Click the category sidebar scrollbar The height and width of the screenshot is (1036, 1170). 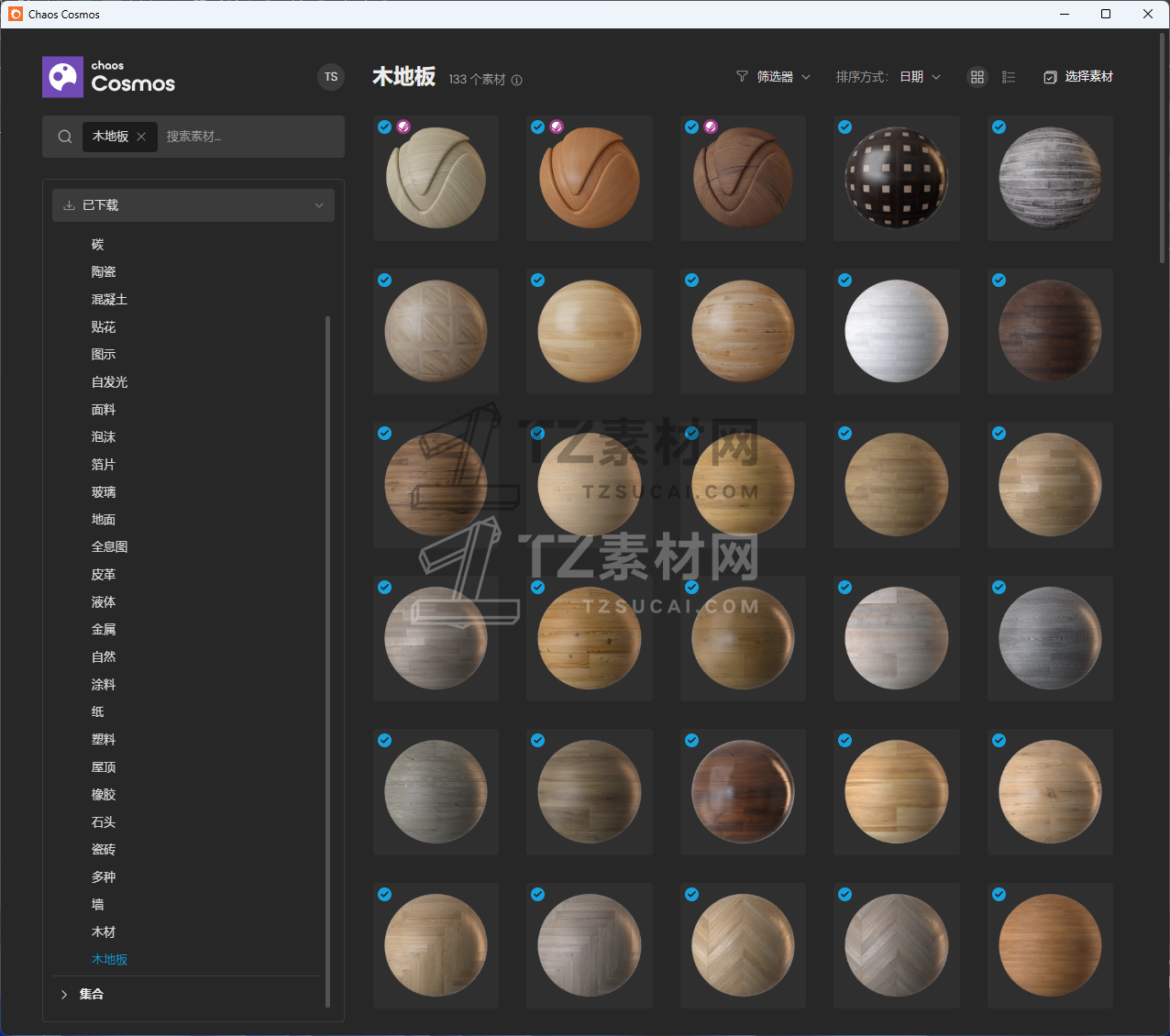(327, 662)
